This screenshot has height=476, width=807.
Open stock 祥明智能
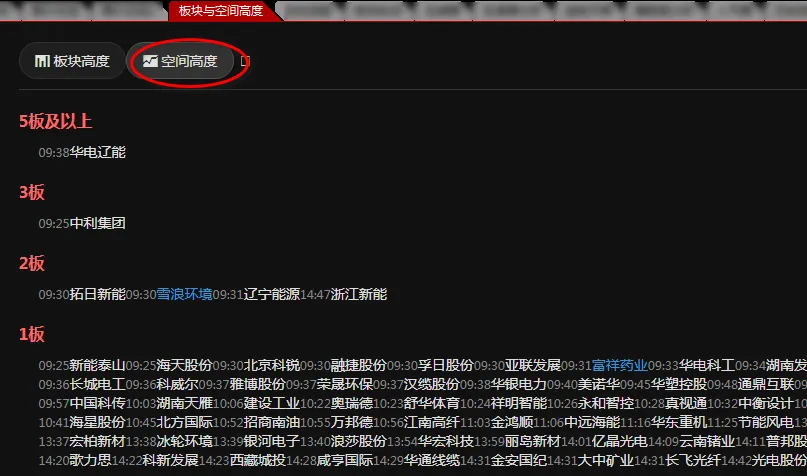click(x=519, y=403)
